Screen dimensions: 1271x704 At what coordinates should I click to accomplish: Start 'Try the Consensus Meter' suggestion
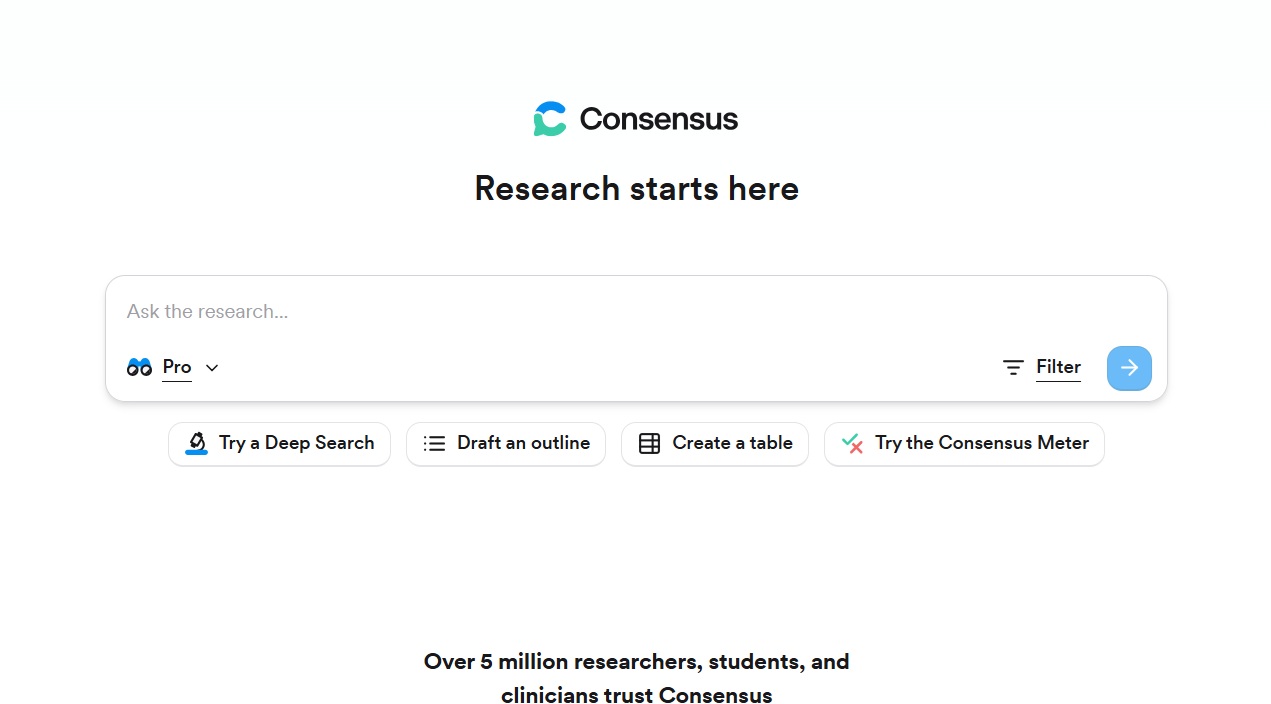(981, 443)
